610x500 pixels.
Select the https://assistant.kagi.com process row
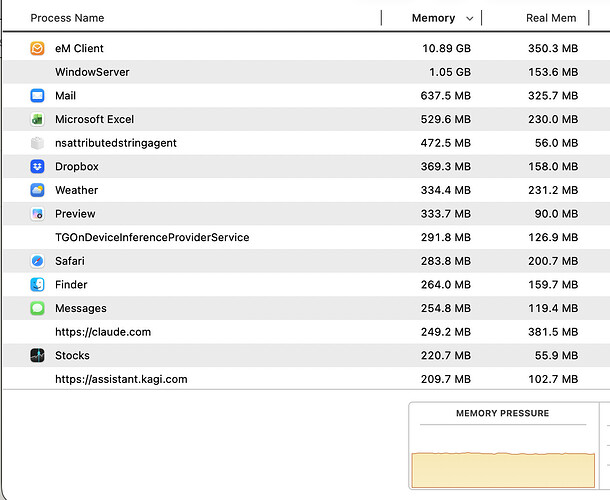307,379
